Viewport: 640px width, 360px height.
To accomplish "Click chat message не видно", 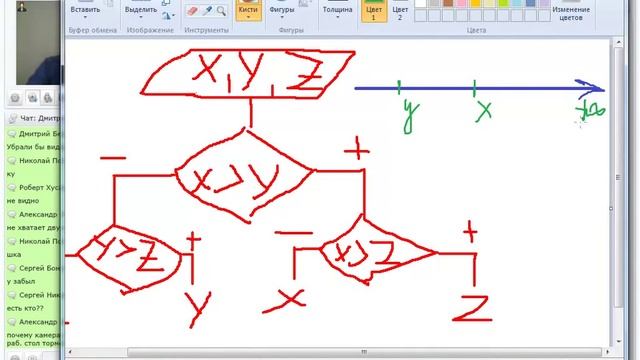I will click(23, 201).
